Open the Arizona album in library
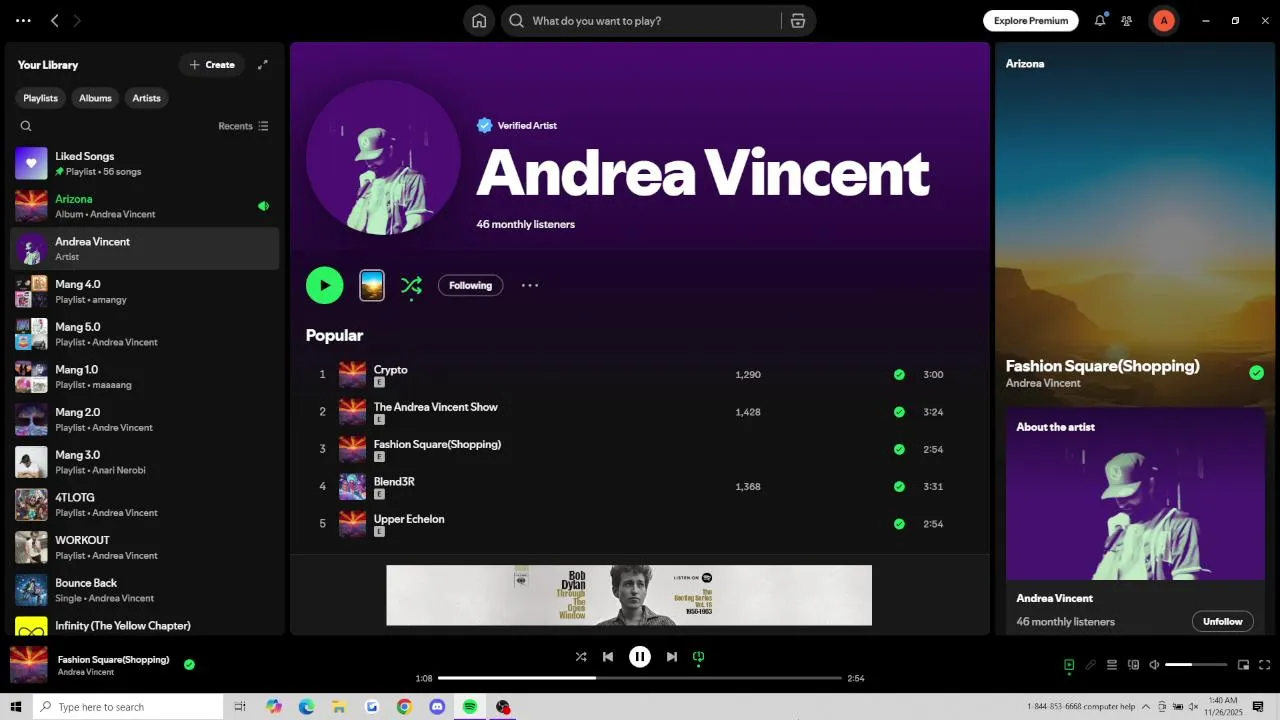This screenshot has width=1280, height=720. click(145, 206)
